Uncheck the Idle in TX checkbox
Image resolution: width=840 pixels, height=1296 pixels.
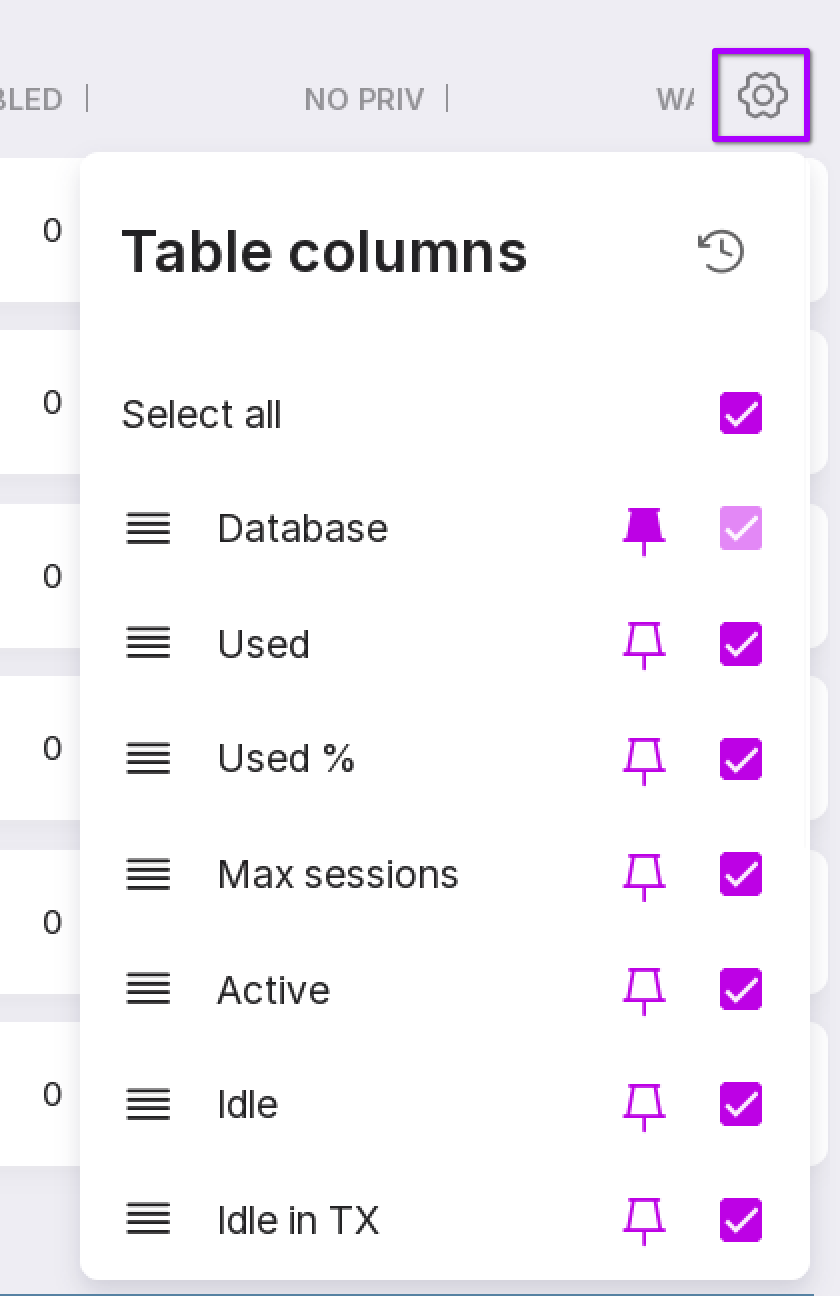coord(741,1220)
